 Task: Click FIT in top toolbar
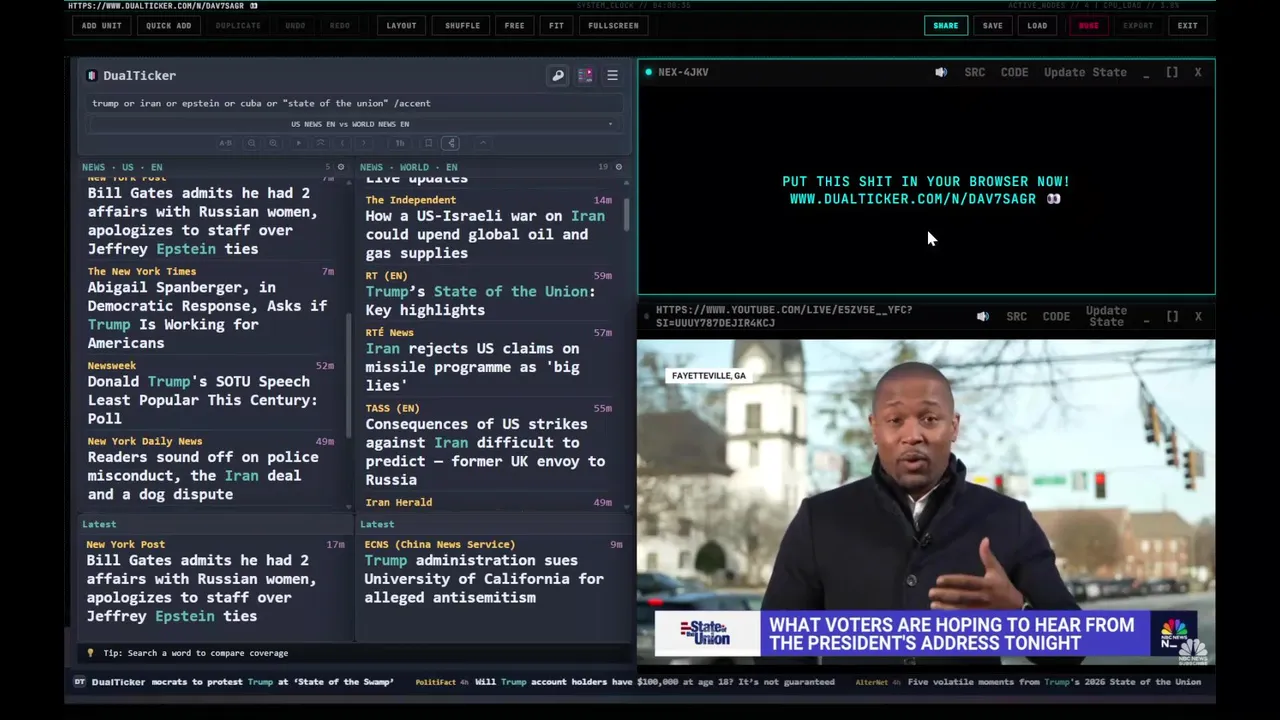[x=556, y=25]
